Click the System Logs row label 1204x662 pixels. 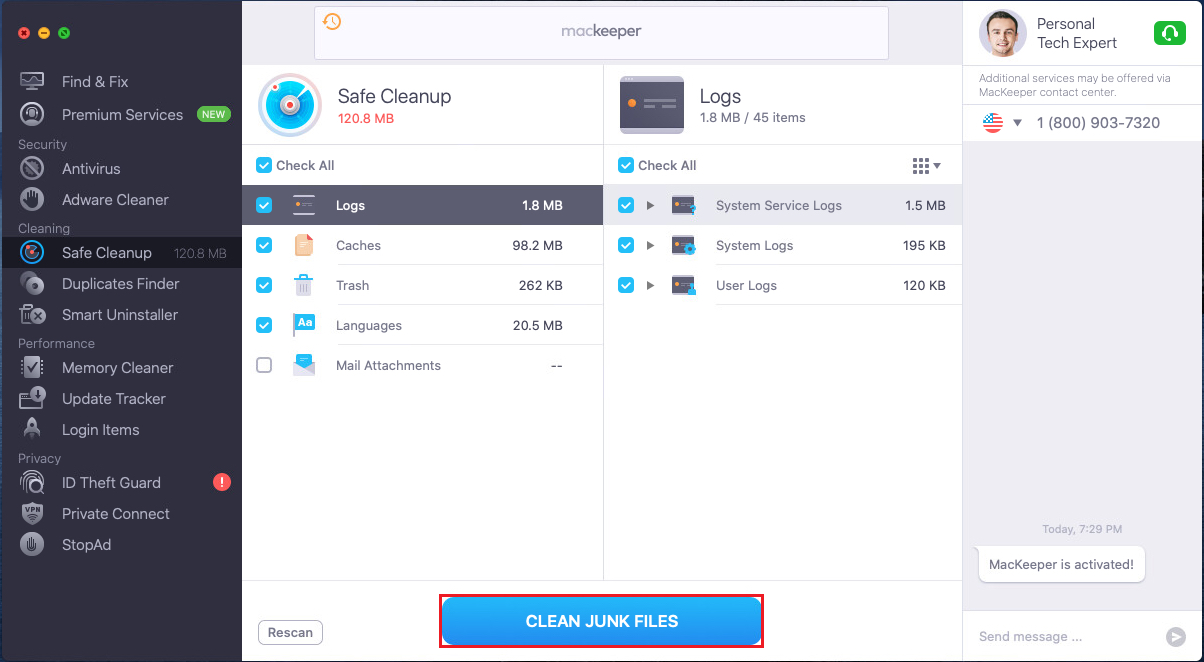(x=755, y=245)
